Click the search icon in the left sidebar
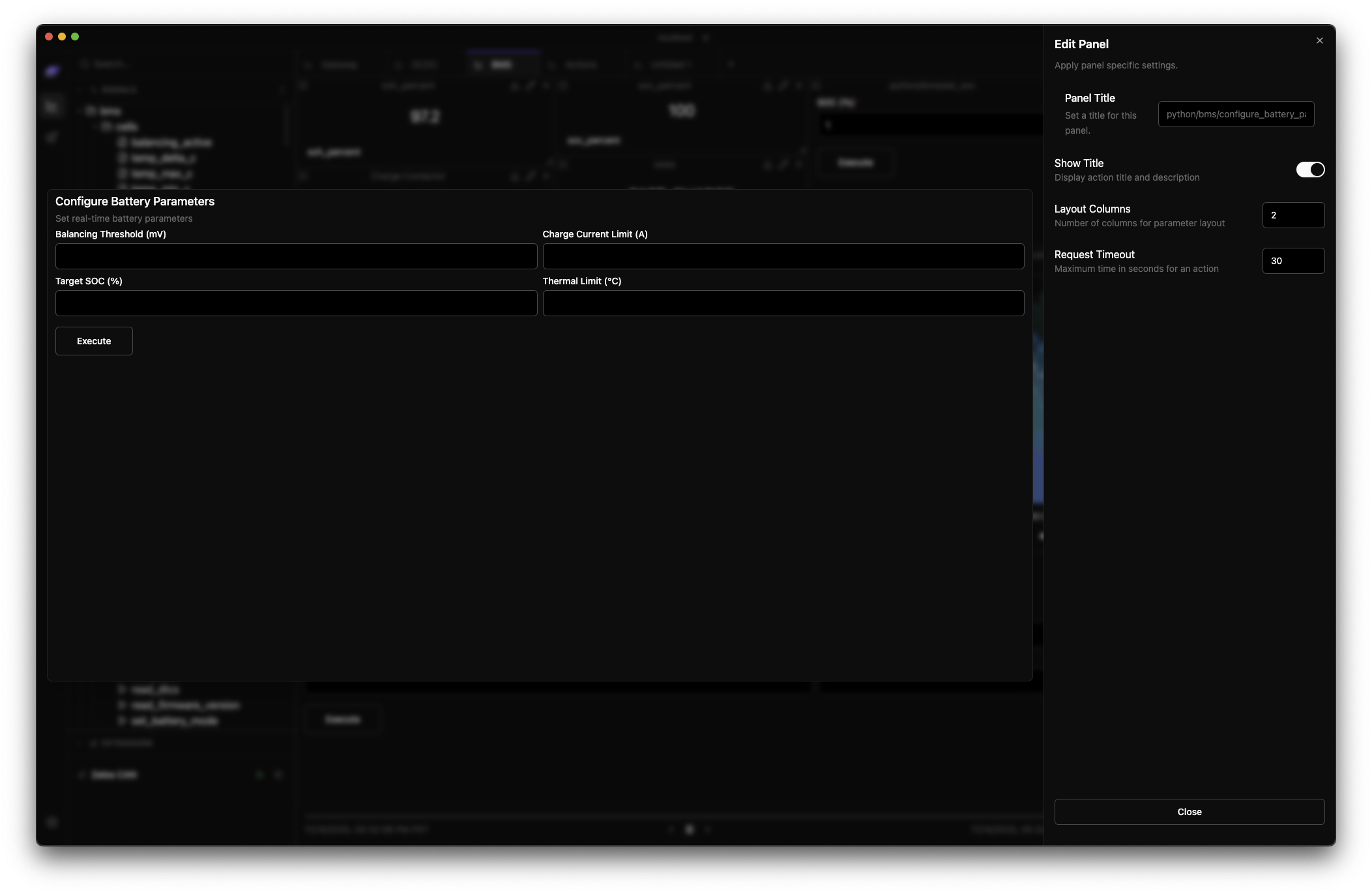 pos(85,64)
